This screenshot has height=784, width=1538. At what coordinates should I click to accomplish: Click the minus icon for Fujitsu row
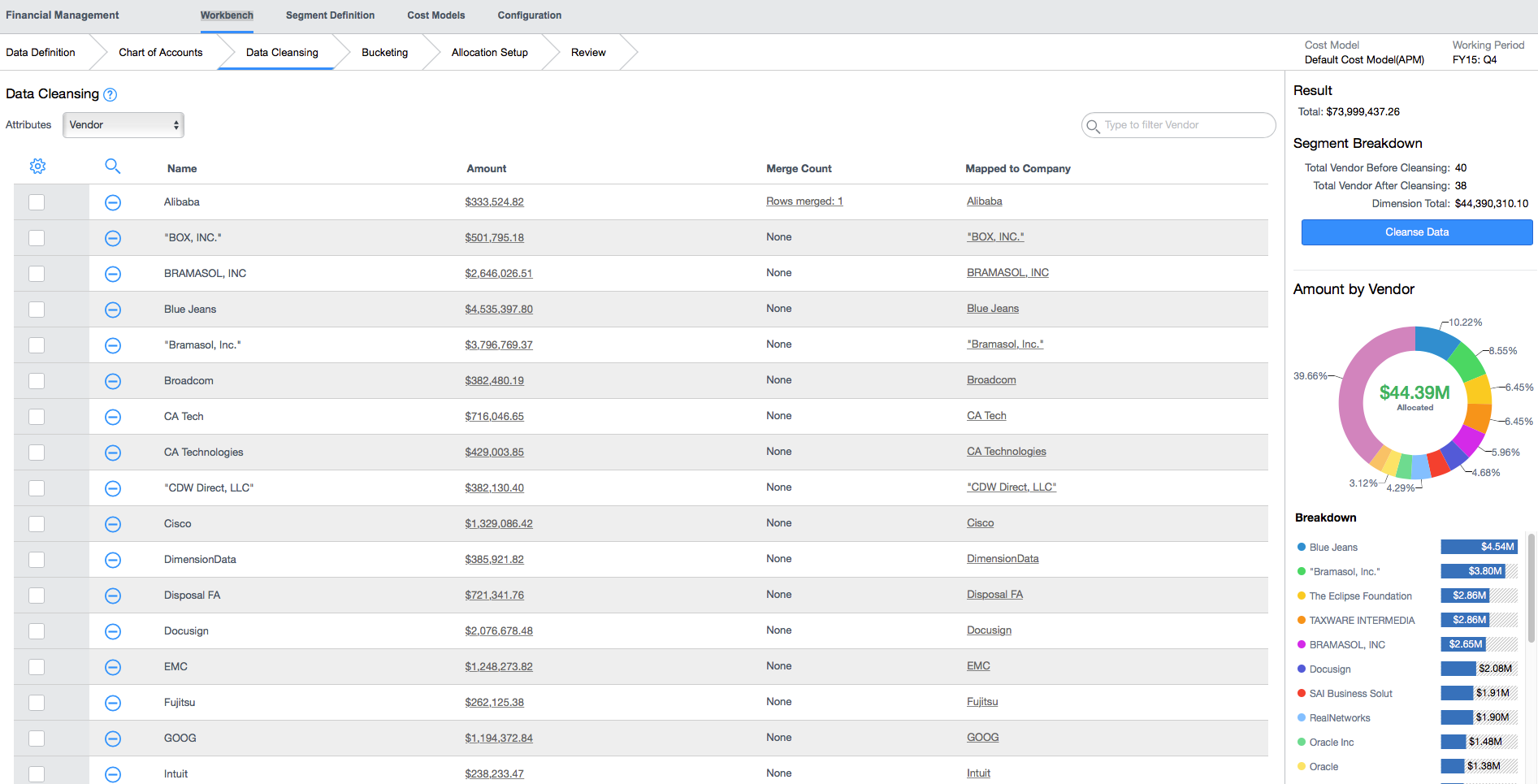pos(113,703)
